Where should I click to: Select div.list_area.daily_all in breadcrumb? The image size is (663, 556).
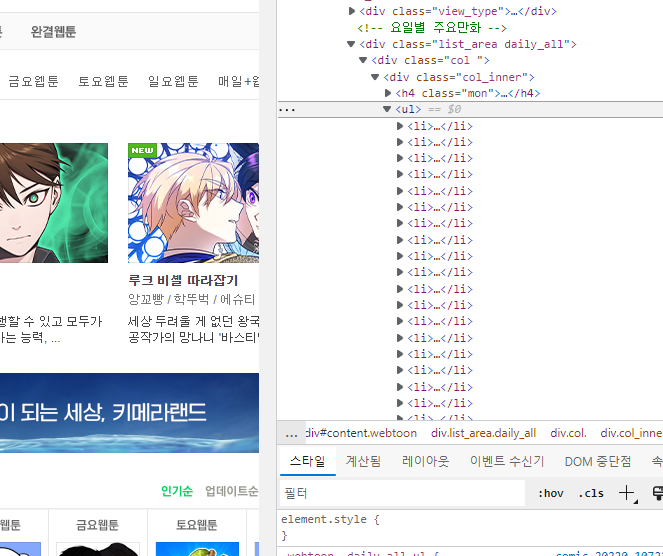[483, 433]
